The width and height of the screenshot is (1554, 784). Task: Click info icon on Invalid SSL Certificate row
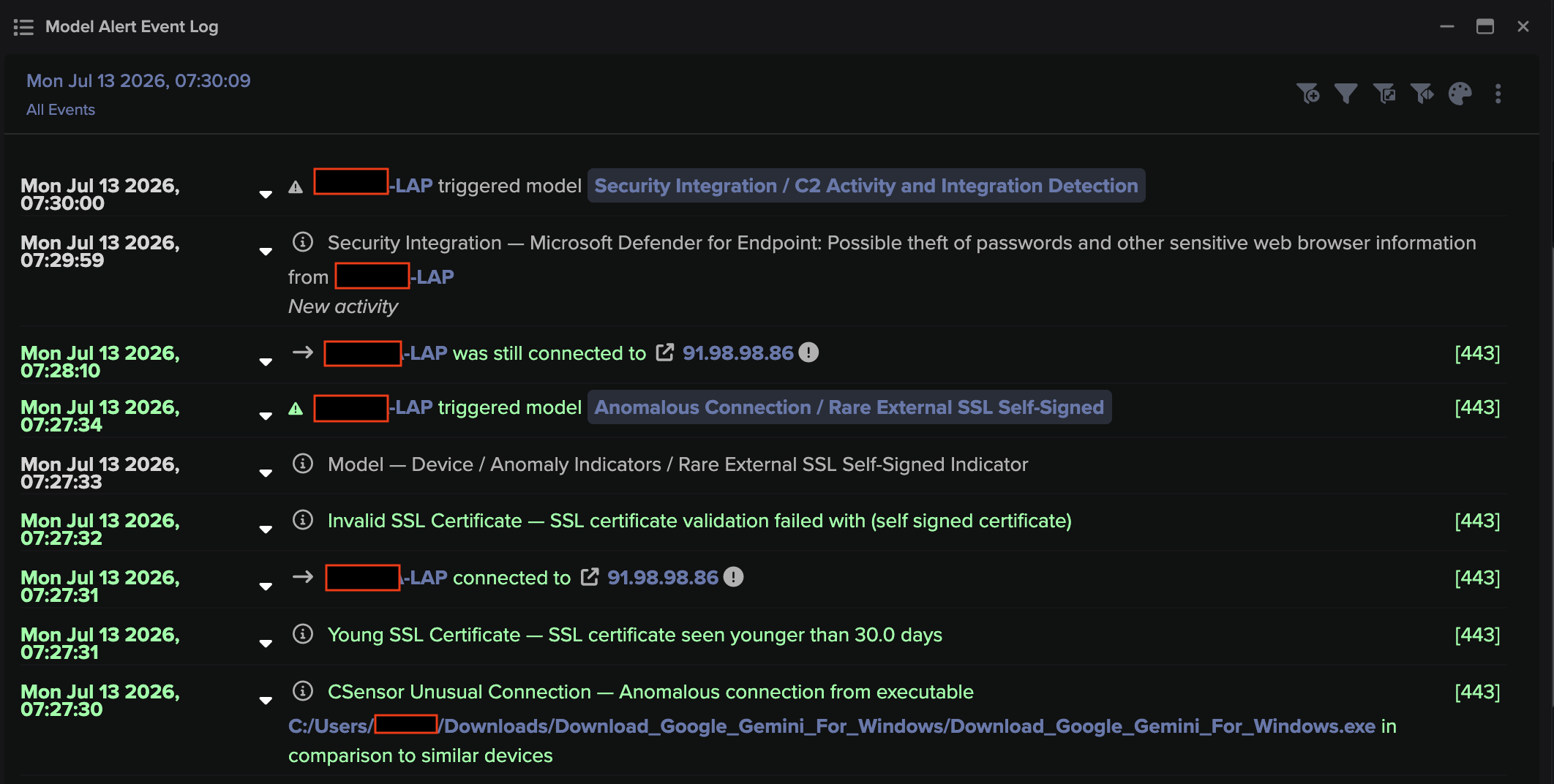[x=303, y=520]
